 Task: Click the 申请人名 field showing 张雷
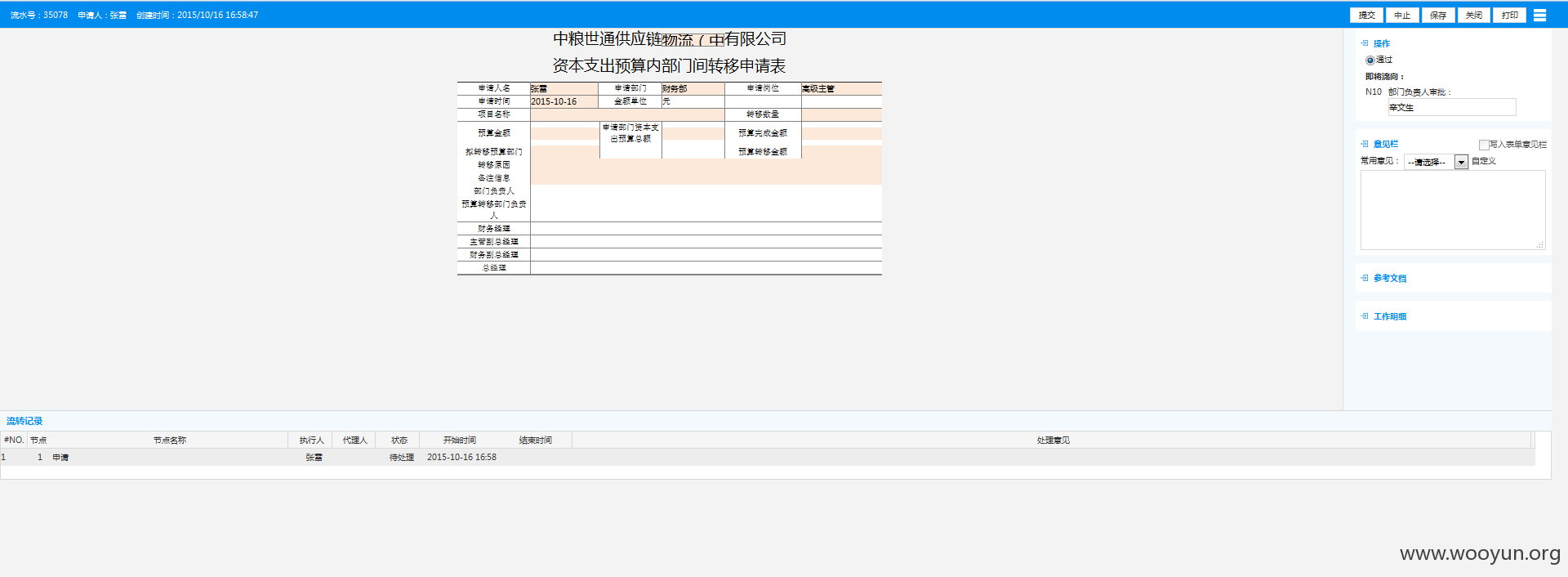click(x=564, y=88)
